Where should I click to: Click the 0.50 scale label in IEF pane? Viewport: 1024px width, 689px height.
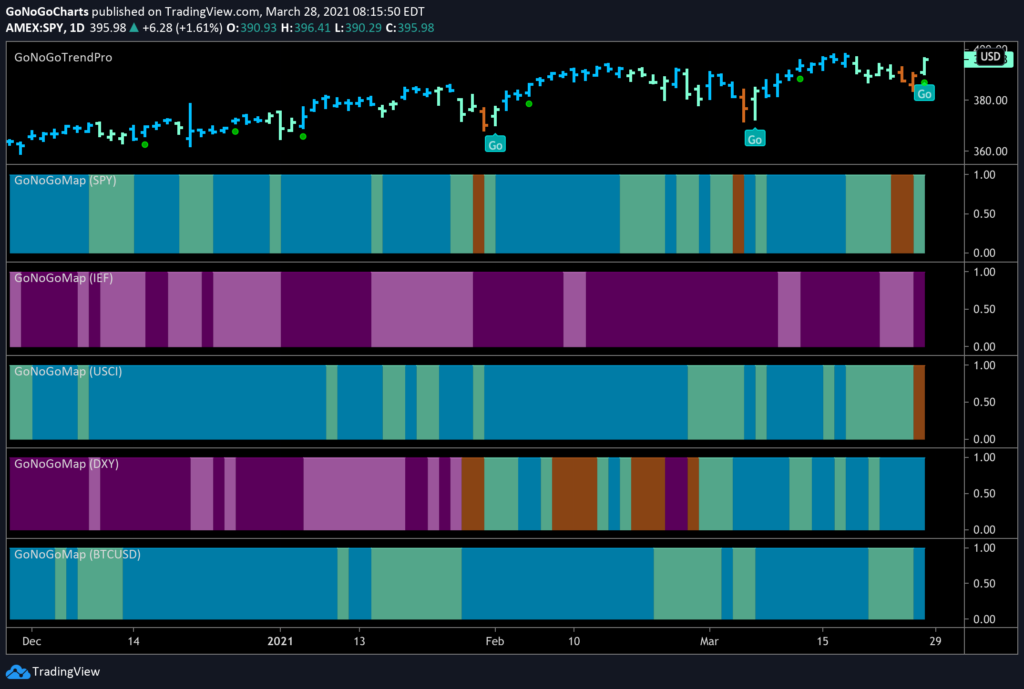(984, 309)
